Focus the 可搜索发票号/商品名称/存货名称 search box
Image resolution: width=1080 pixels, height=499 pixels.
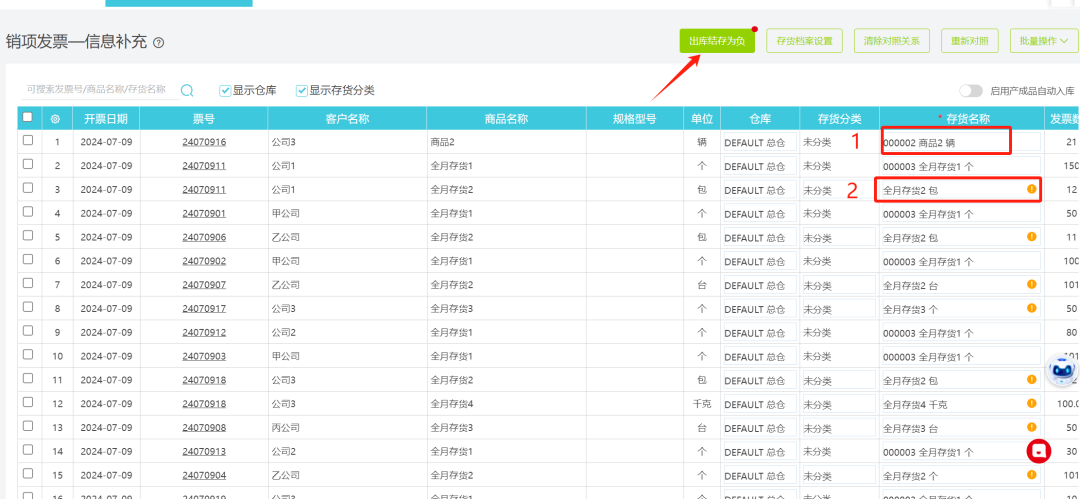coord(100,90)
